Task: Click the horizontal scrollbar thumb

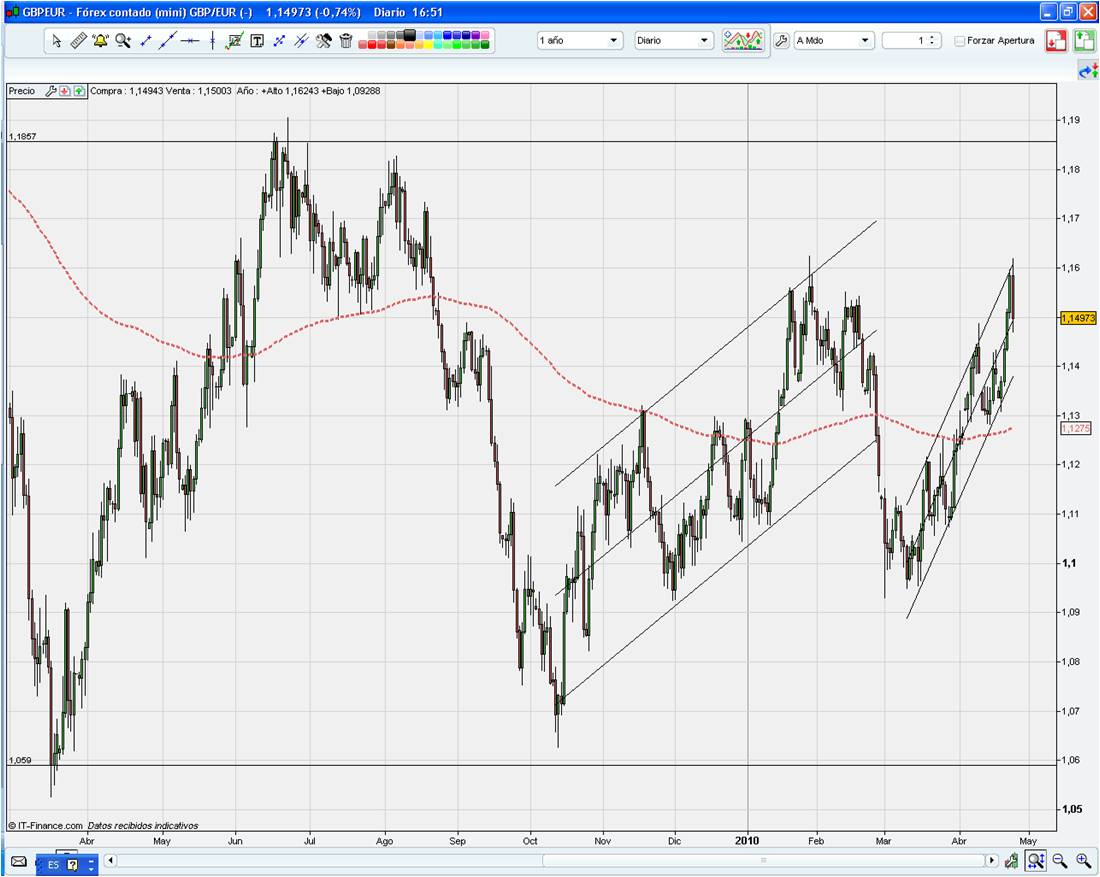Action: pyautogui.click(x=763, y=860)
